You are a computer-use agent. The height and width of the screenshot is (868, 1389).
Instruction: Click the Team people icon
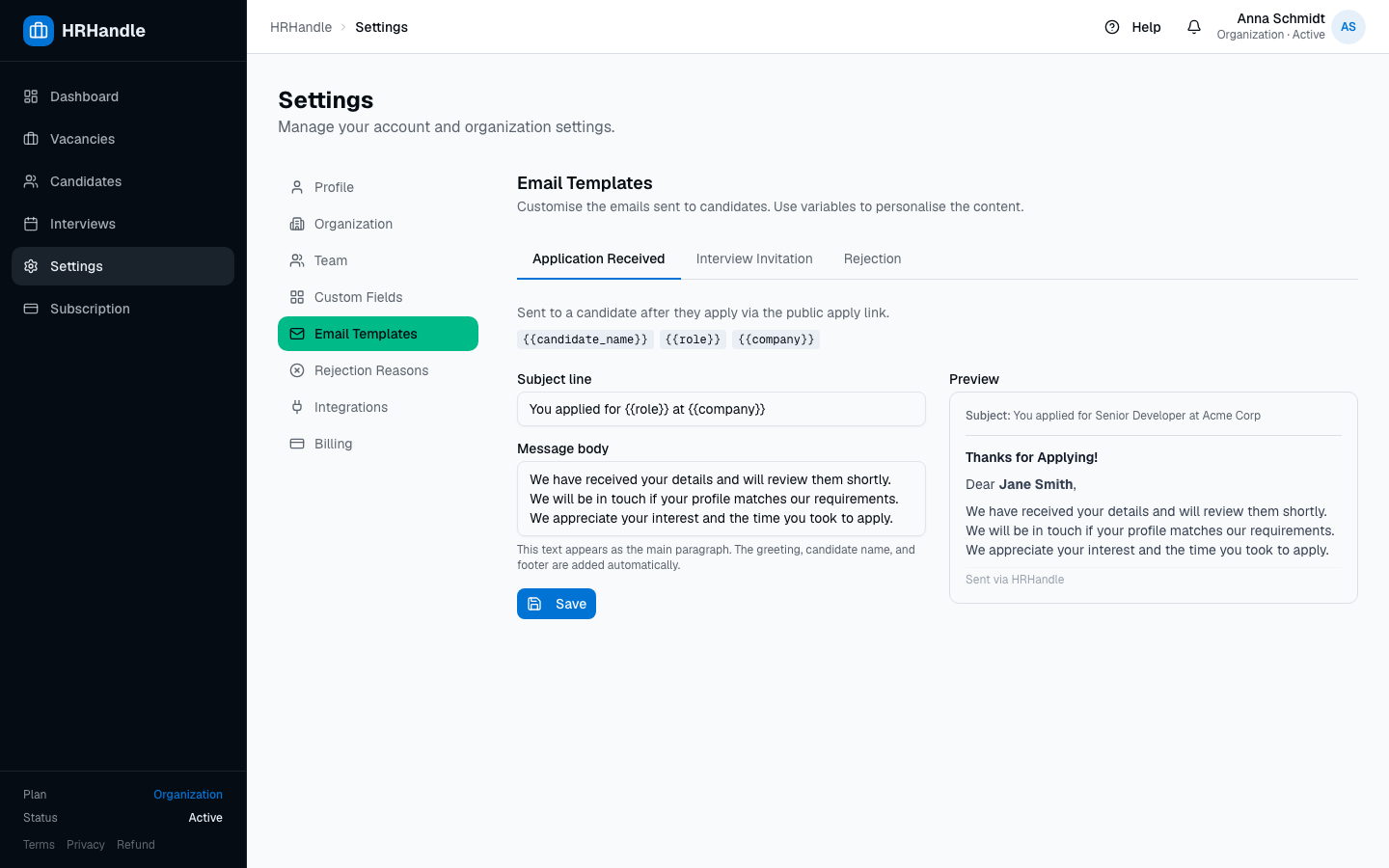[297, 260]
